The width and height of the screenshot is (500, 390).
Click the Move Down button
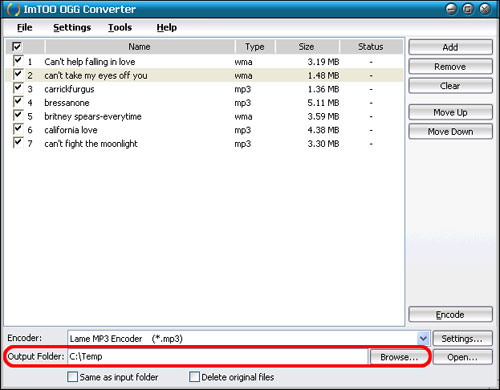(450, 132)
